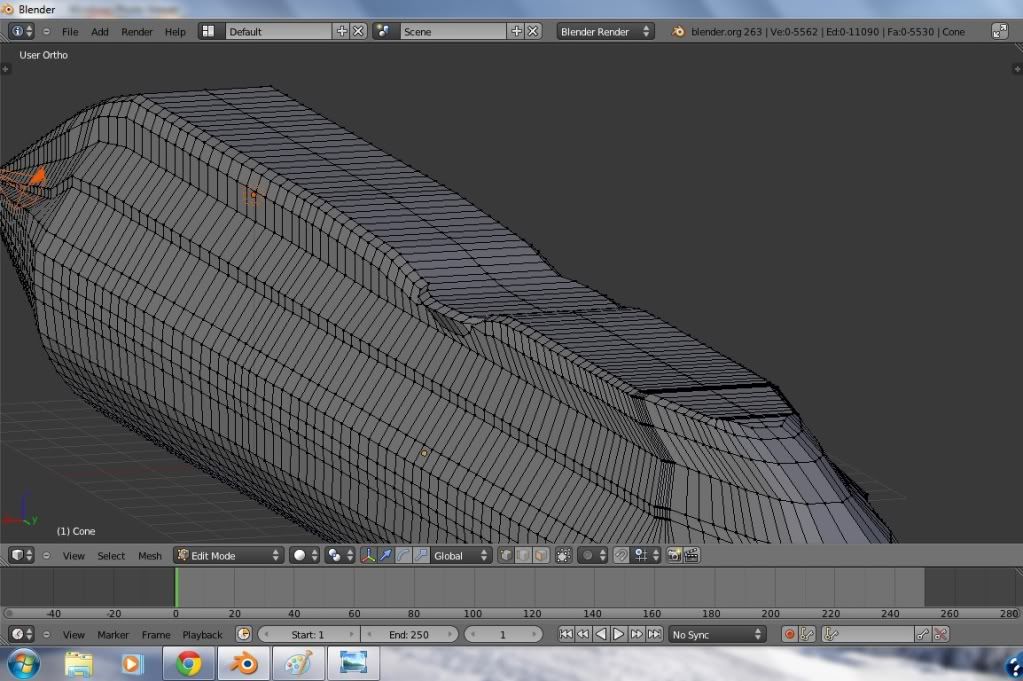Expand the properties region with right plus
Viewport: 1023px width, 681px height.
(x=1017, y=68)
